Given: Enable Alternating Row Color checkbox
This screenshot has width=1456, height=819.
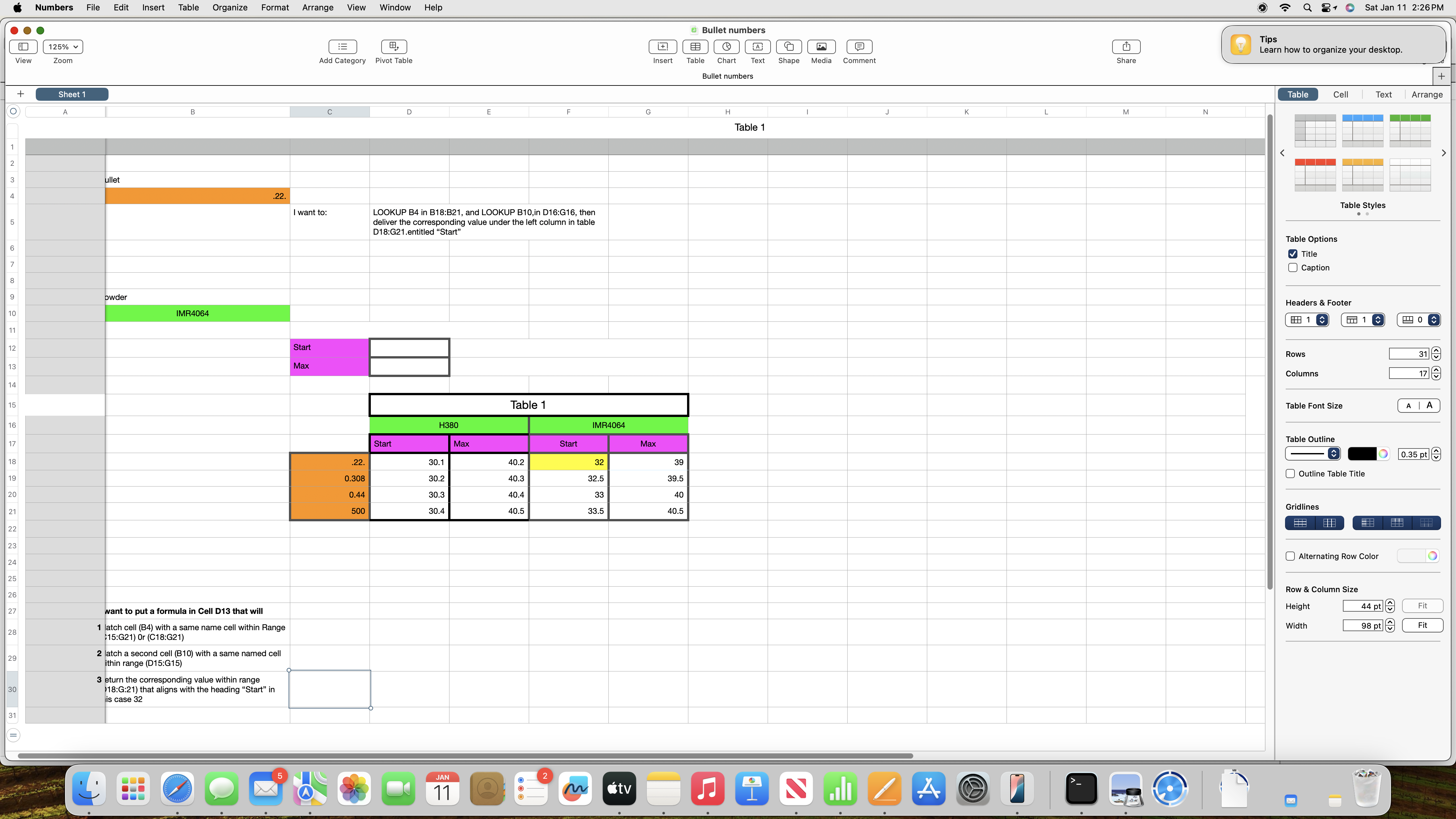Looking at the screenshot, I should coord(1290,556).
